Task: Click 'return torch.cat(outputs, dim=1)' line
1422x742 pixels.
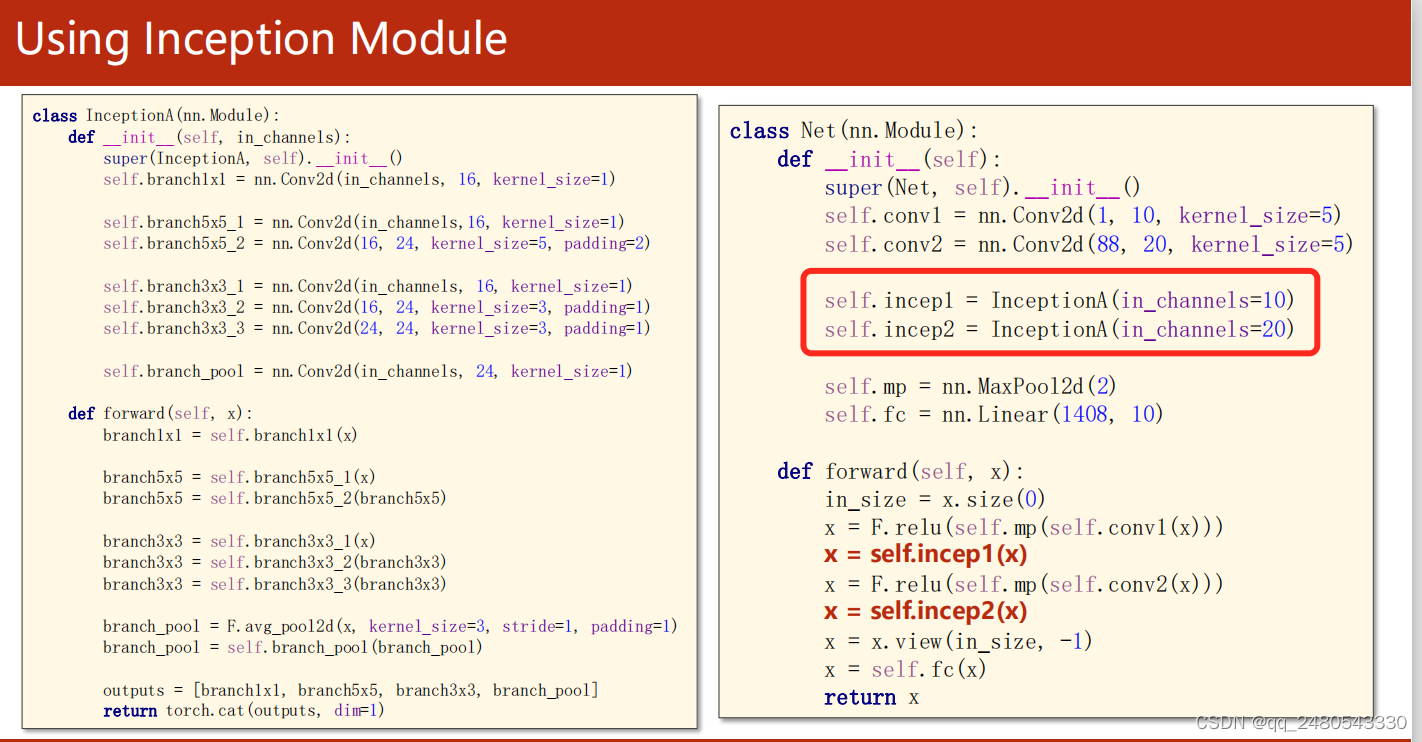Action: point(244,711)
